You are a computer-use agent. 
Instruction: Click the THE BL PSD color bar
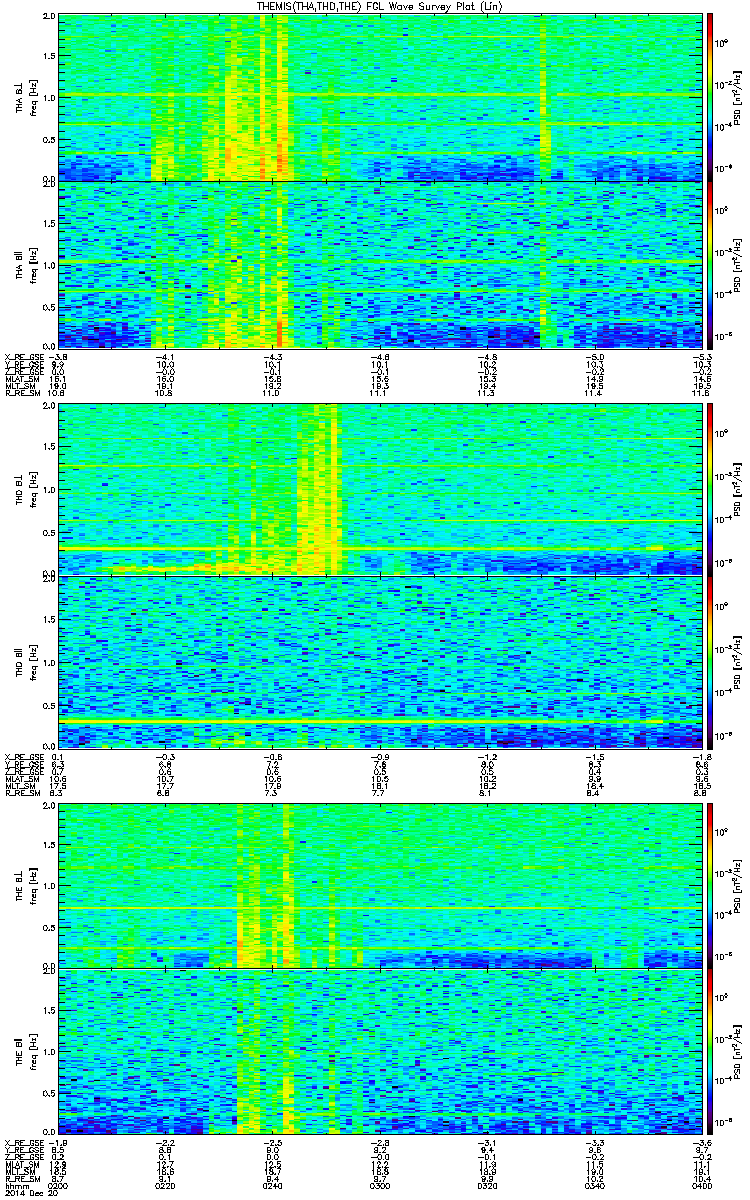(x=711, y=884)
